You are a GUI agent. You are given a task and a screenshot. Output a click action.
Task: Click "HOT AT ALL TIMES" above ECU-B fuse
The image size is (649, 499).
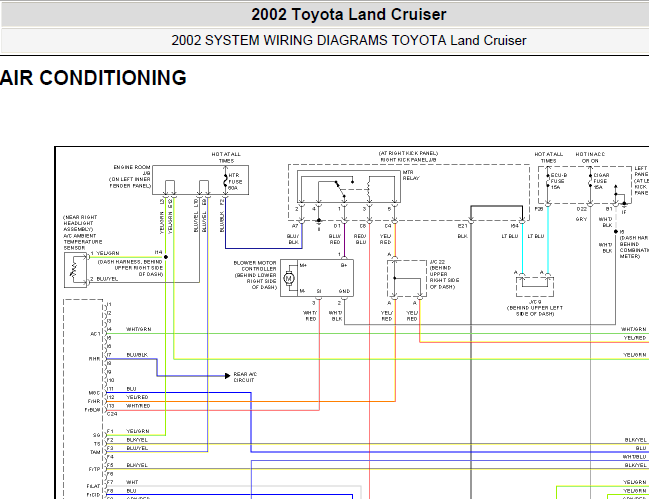pos(548,157)
